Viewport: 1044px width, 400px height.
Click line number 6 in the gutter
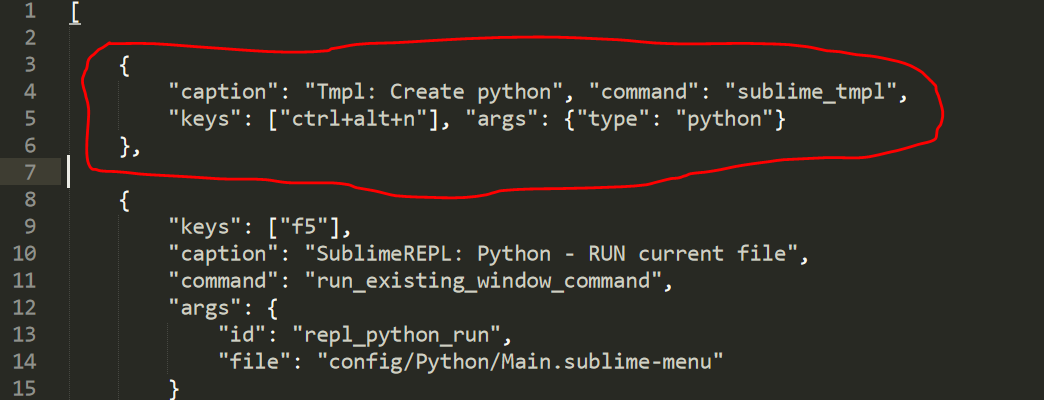32,146
